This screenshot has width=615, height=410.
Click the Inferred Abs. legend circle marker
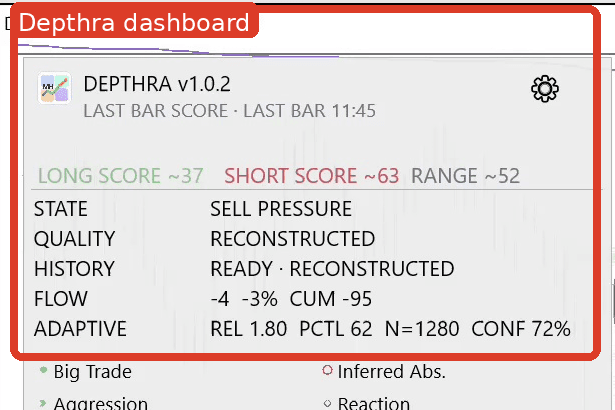[328, 370]
